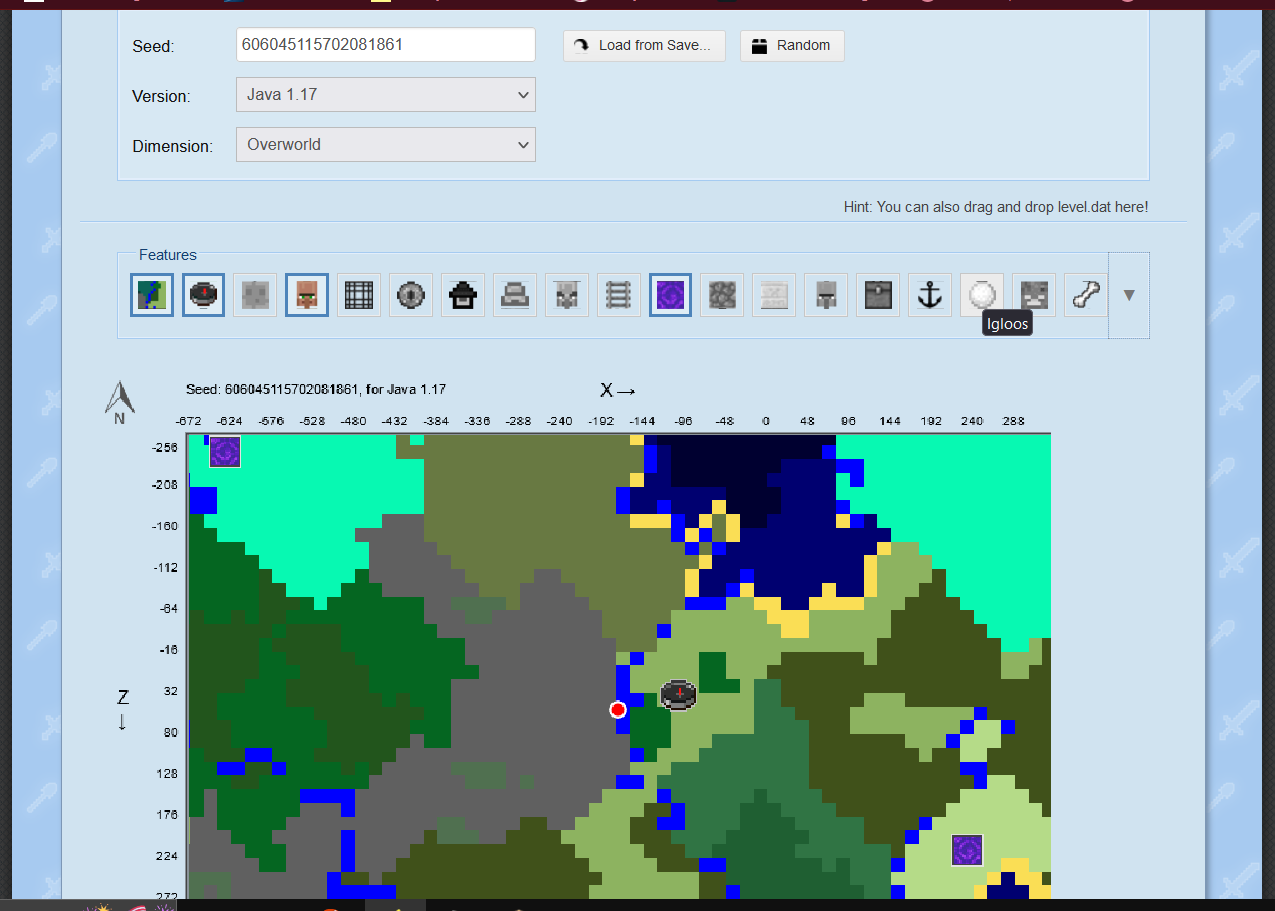1275x911 pixels.
Task: Click the X axis label 288
Action: pos(1014,422)
